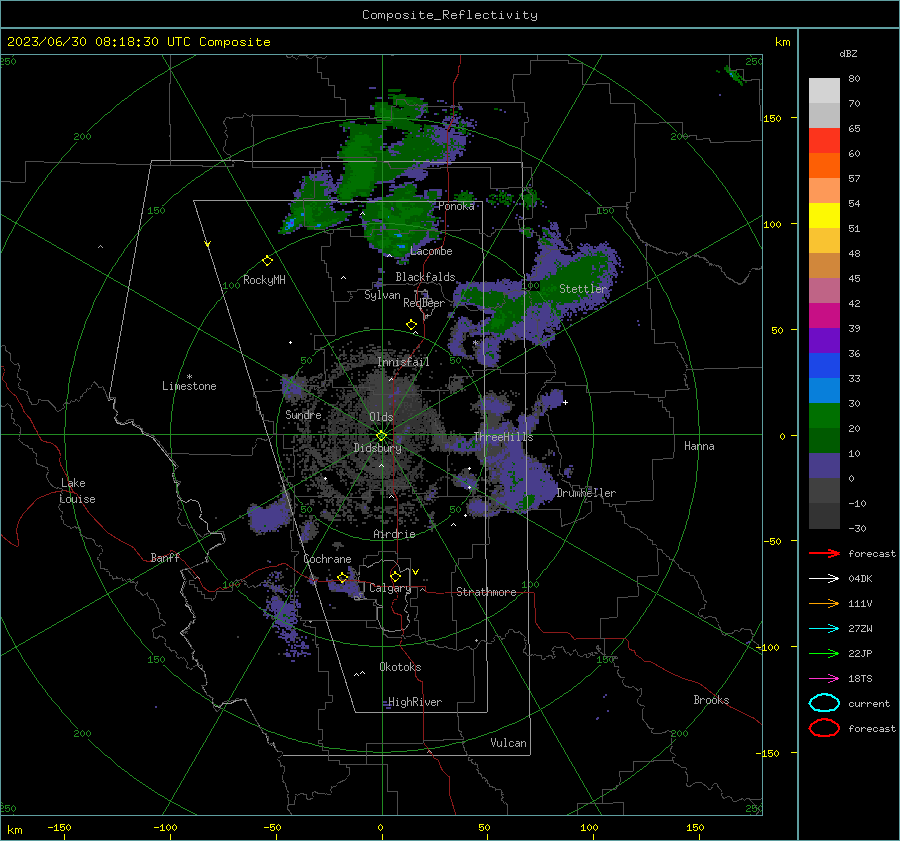Click the Strathmore city label
This screenshot has height=841, width=900.
tap(486, 592)
